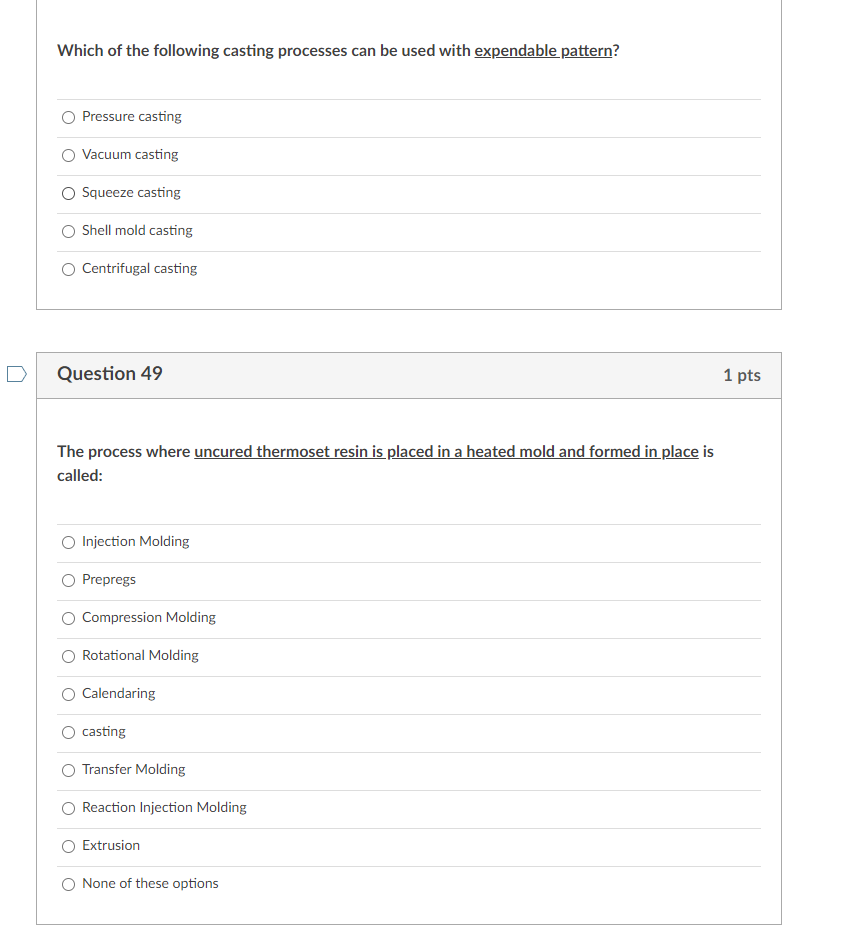The width and height of the screenshot is (854, 929).
Task: Choose Reaction Injection Molding
Action: (x=68, y=808)
